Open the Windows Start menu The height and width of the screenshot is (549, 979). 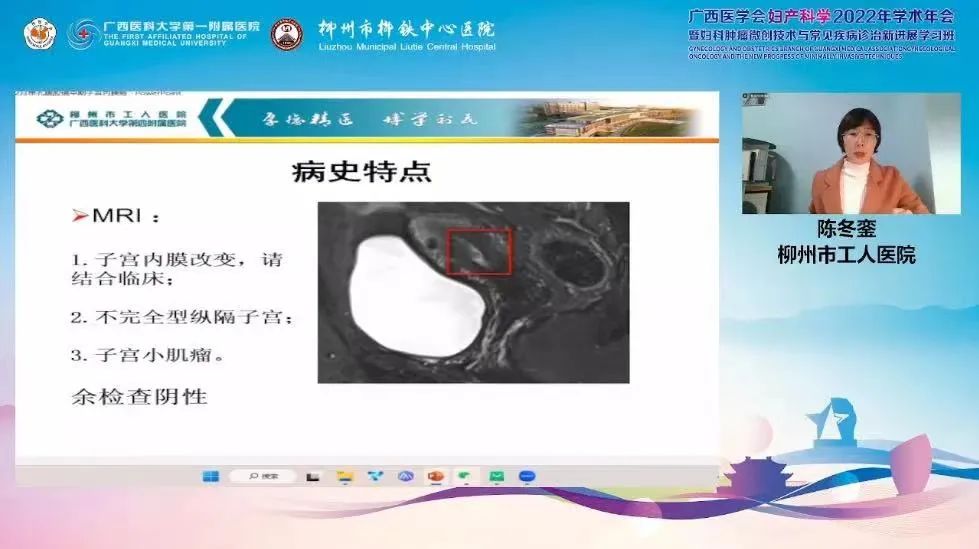[211, 477]
